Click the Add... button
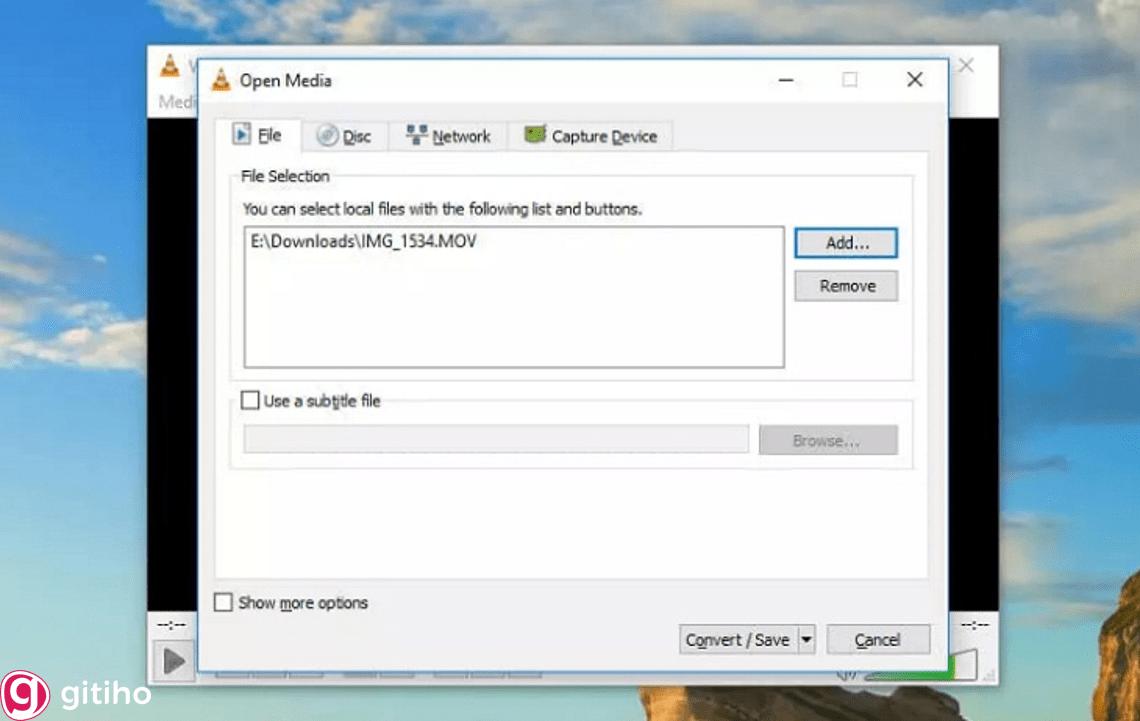This screenshot has width=1140, height=721. point(845,243)
